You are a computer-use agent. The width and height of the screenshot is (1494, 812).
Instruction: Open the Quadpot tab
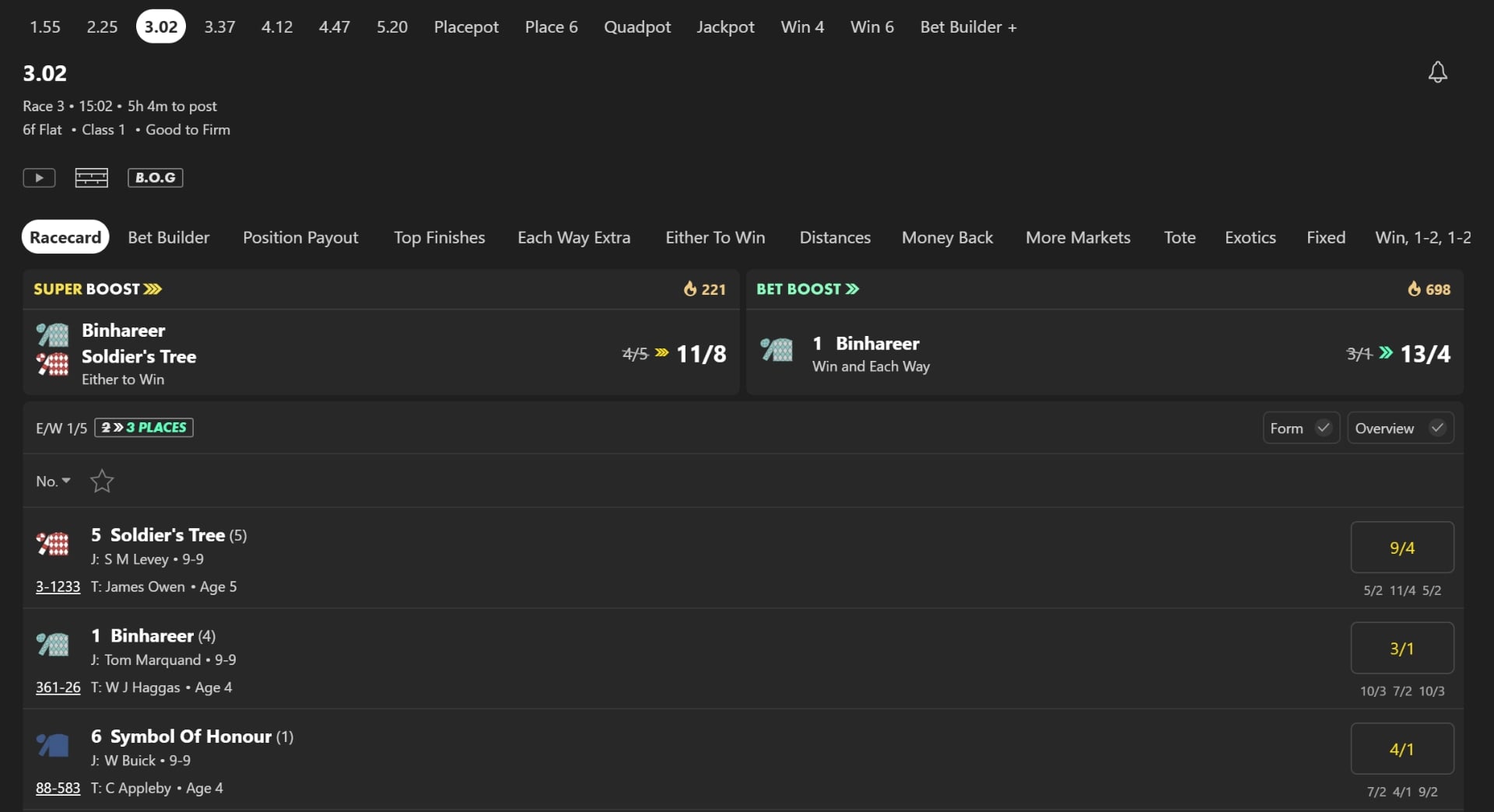tap(637, 26)
